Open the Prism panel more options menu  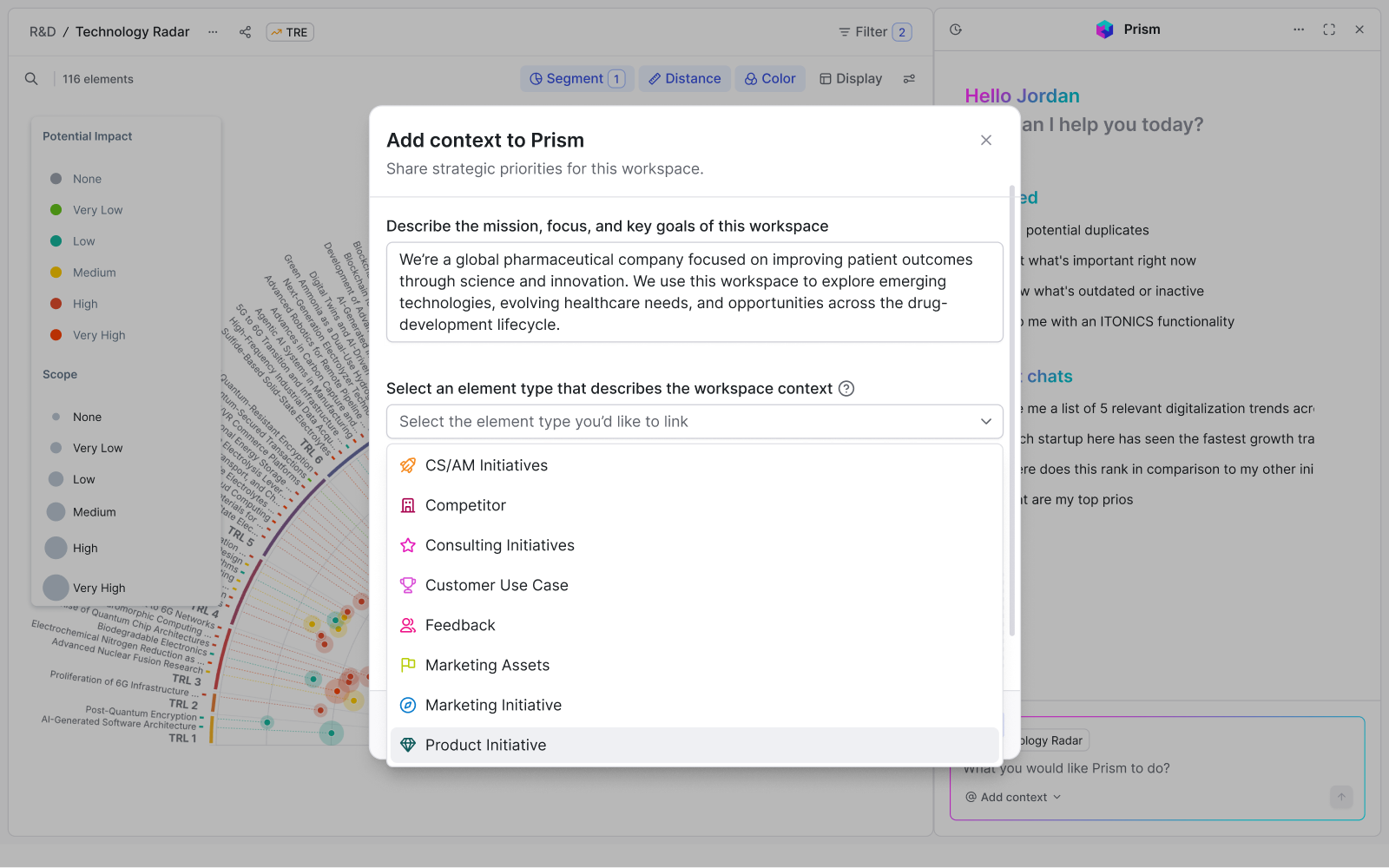[1299, 30]
